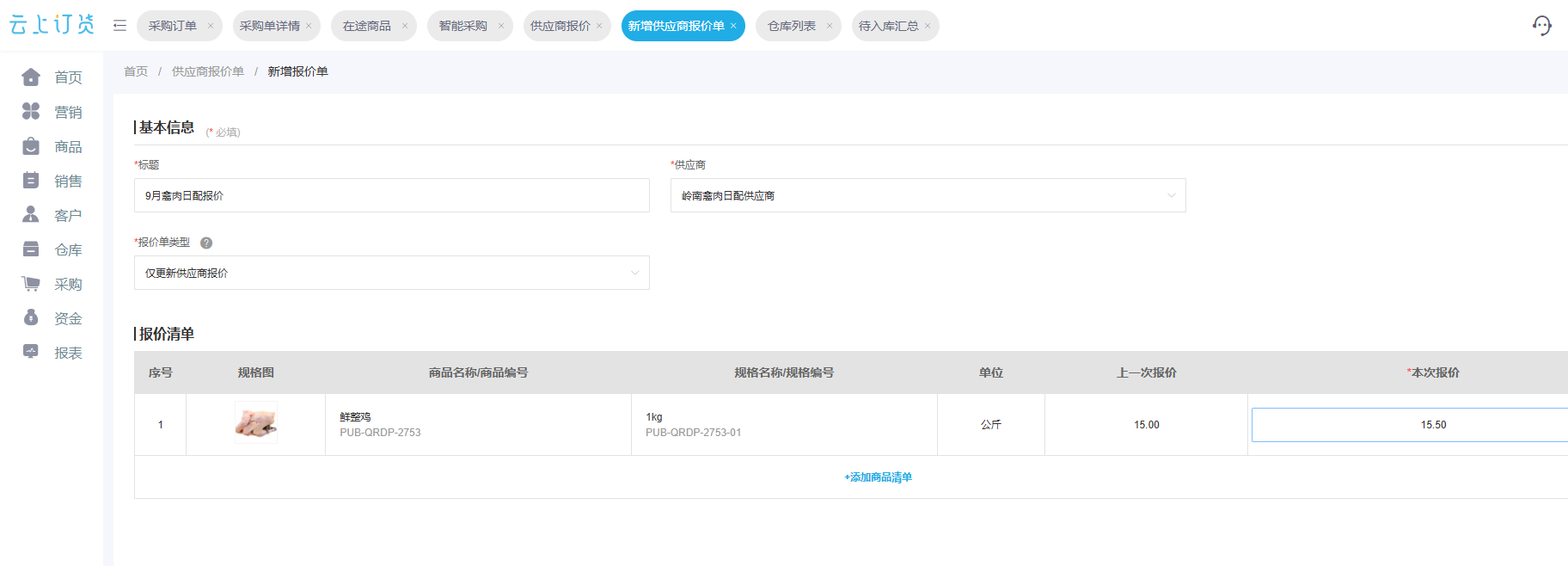Click the 规格名称/规格编号 column header
Screen dimensions: 1568x566
[x=784, y=372]
